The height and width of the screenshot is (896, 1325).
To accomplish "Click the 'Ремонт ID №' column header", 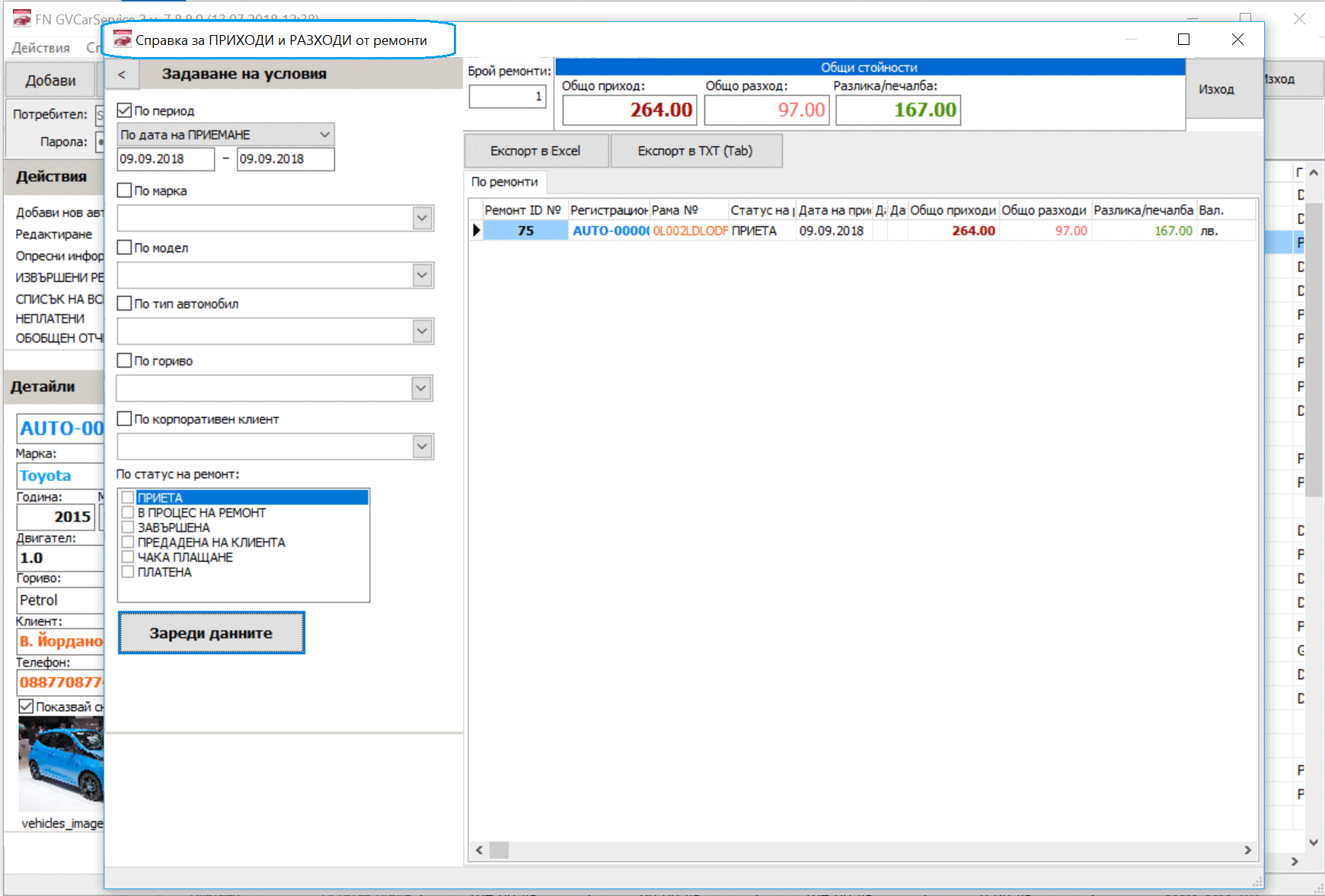I will (525, 210).
